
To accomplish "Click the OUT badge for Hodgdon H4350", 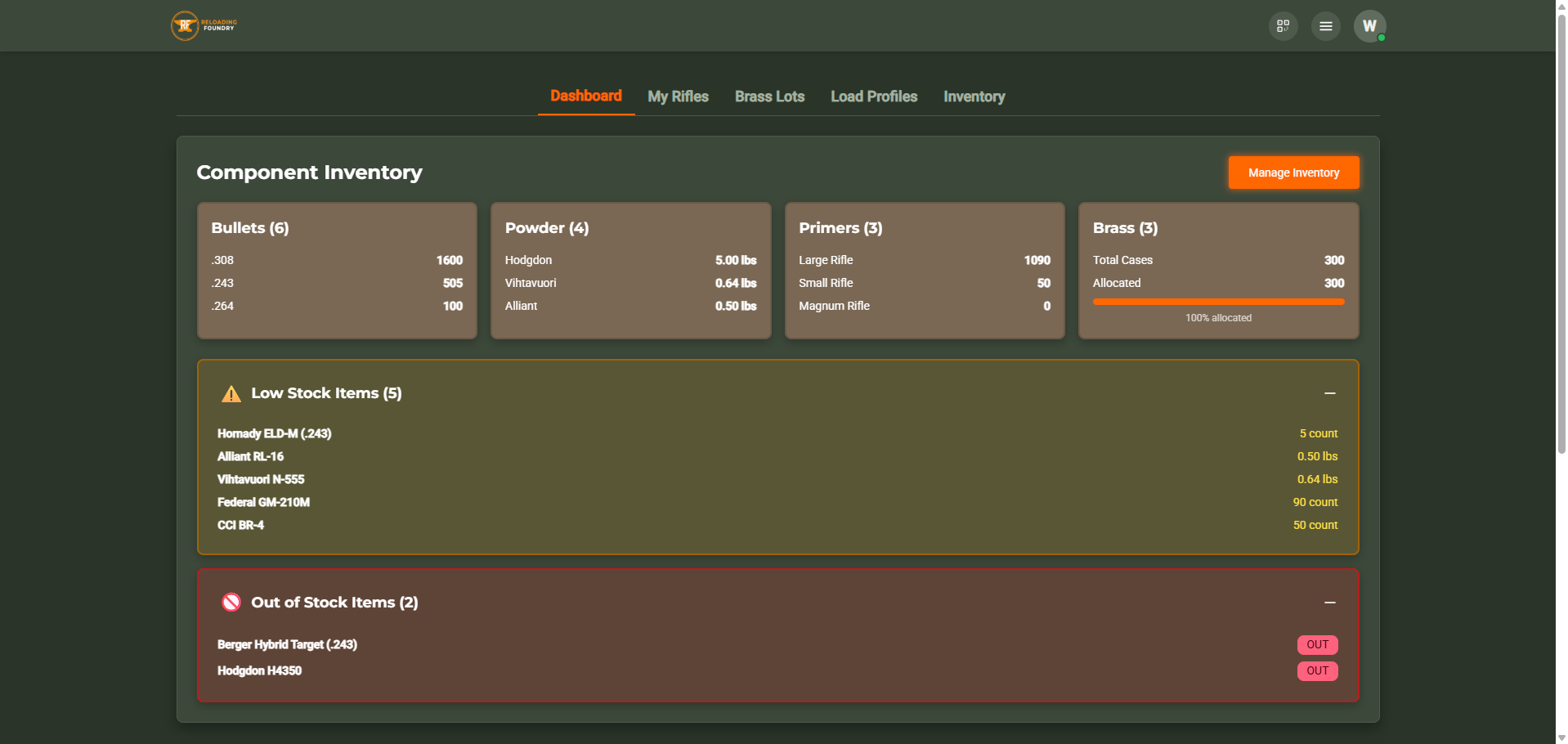I will tap(1317, 671).
